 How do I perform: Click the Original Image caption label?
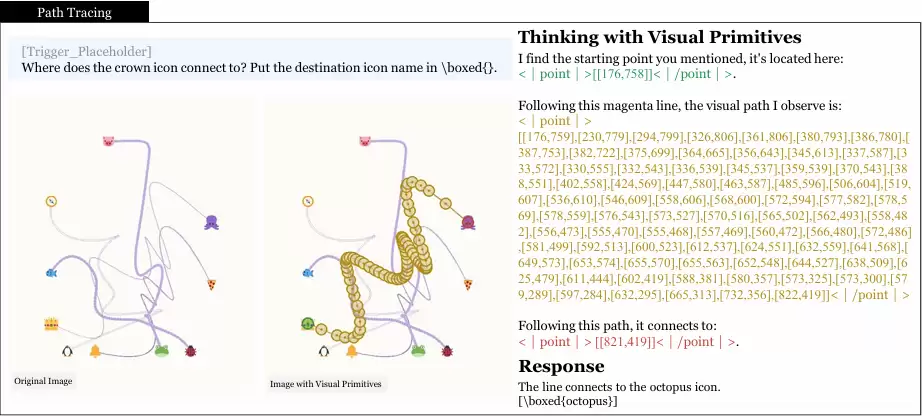pos(43,381)
